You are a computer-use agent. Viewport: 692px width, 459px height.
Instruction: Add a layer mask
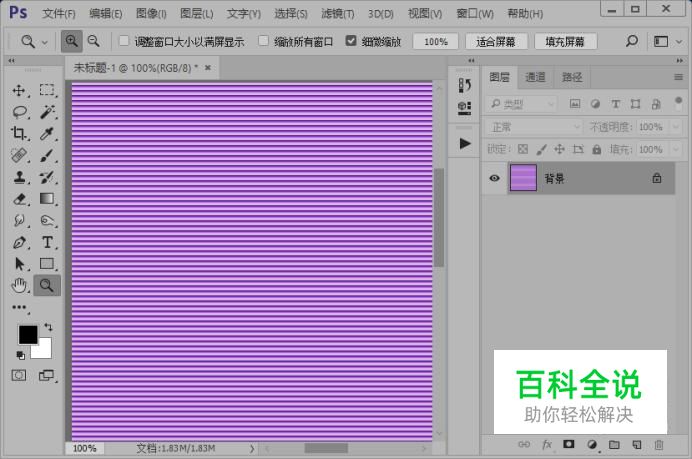click(569, 444)
